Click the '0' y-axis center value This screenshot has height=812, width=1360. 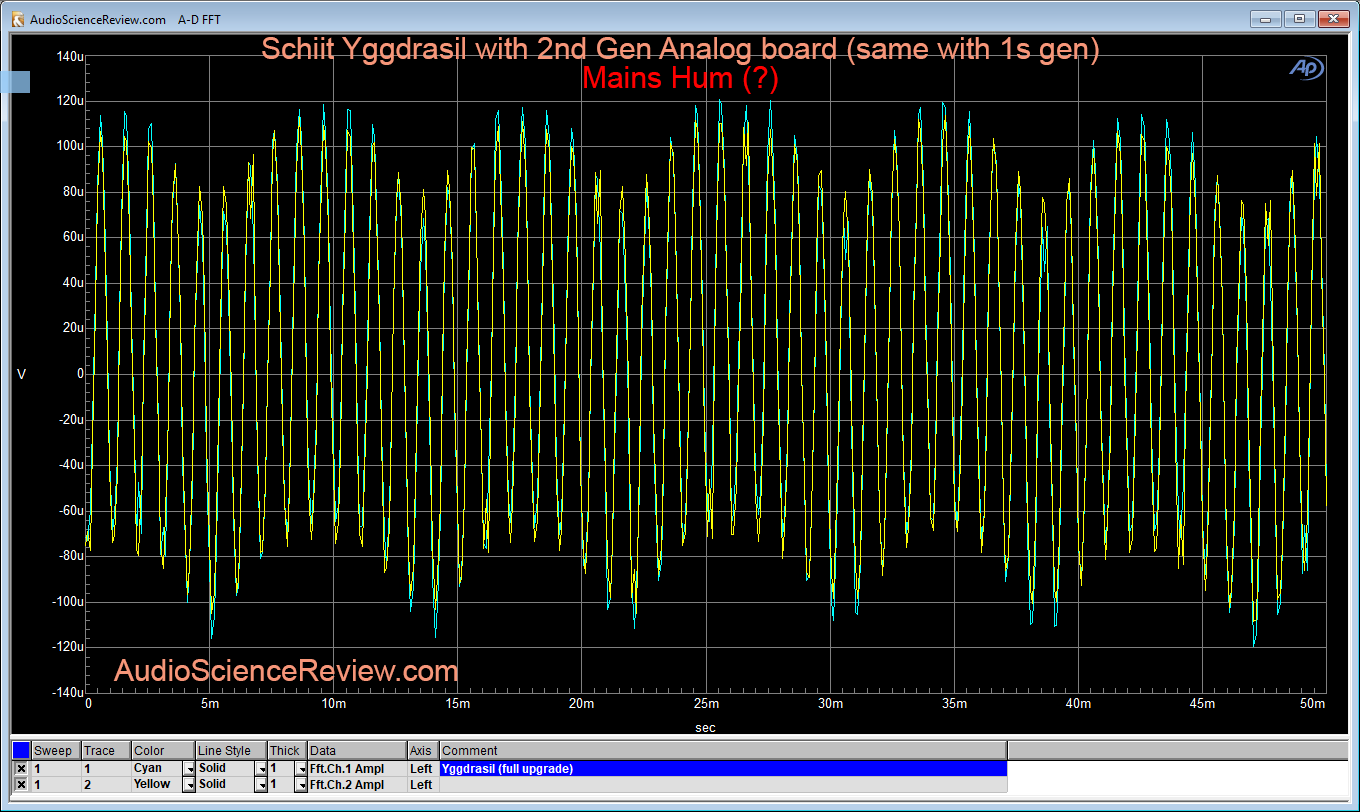point(78,374)
